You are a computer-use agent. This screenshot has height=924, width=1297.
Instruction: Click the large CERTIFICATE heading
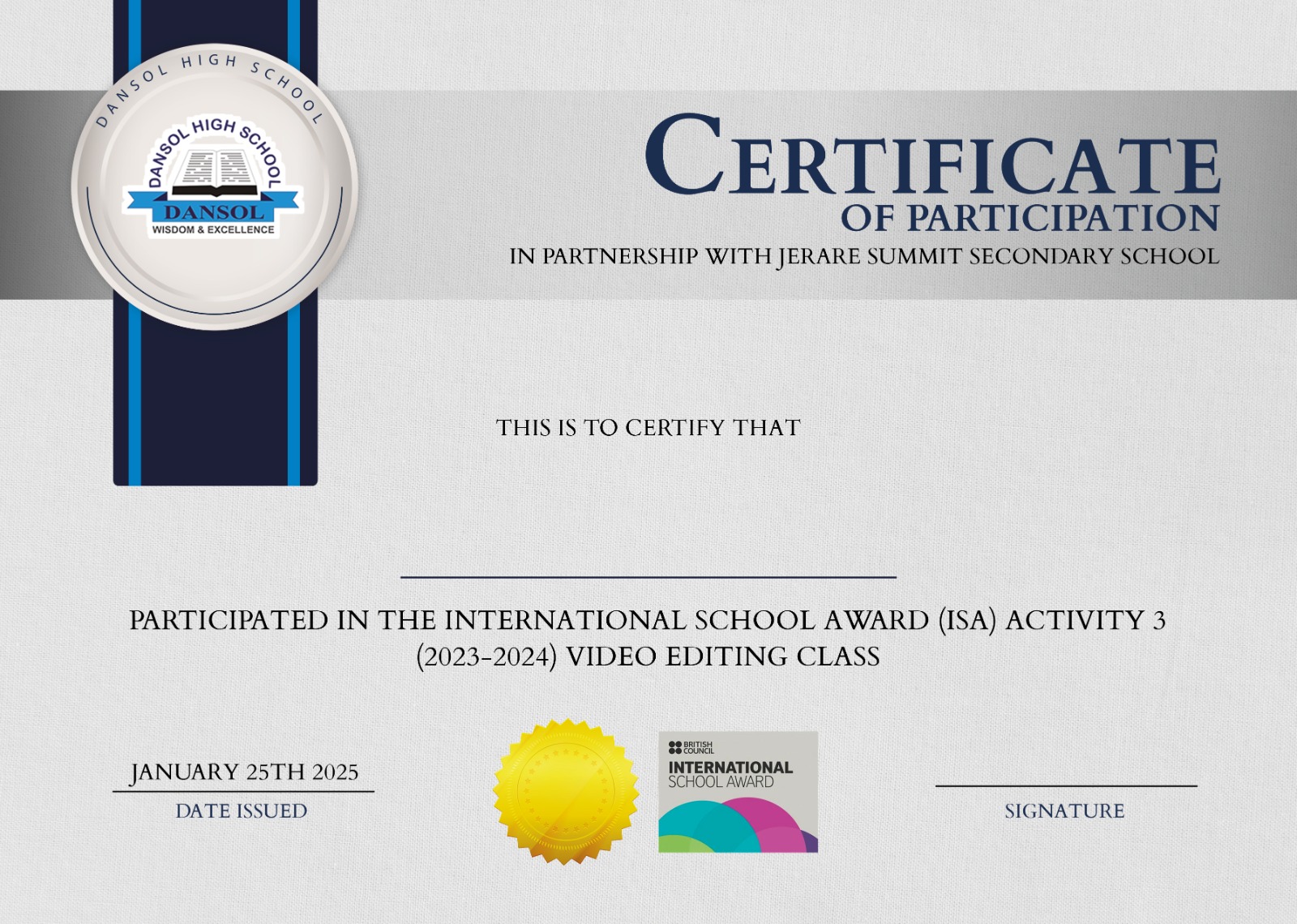(932, 158)
